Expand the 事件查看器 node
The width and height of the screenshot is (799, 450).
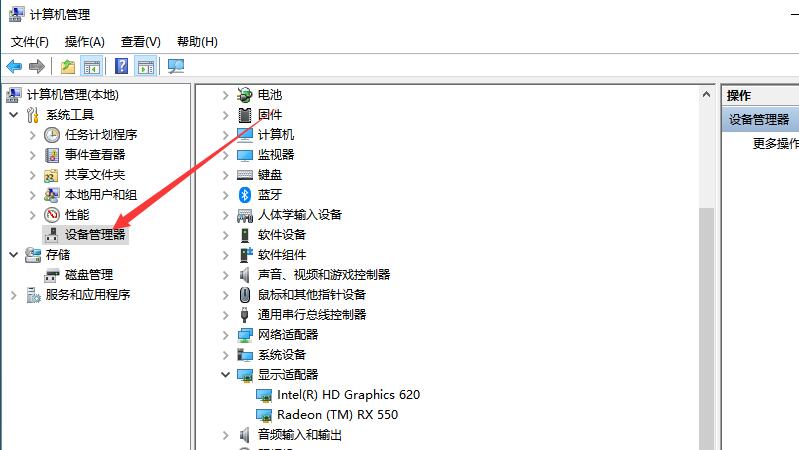point(32,155)
